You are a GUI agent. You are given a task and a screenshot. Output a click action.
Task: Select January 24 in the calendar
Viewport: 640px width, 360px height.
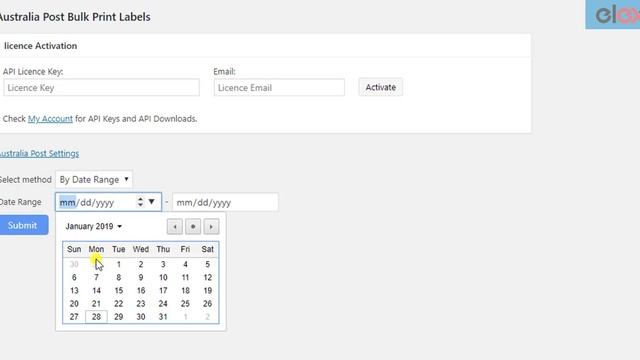163,304
